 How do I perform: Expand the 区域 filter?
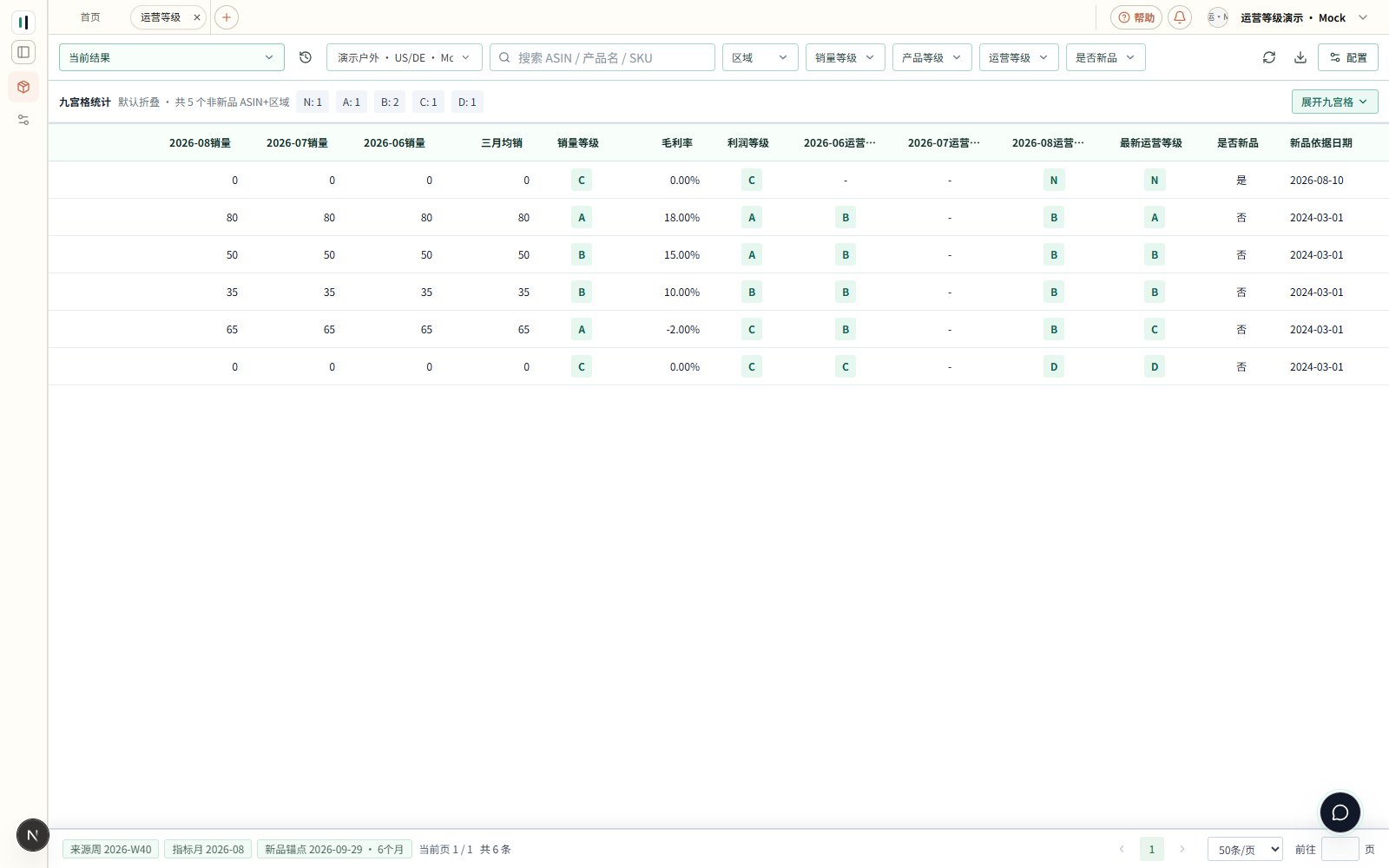[x=760, y=57]
